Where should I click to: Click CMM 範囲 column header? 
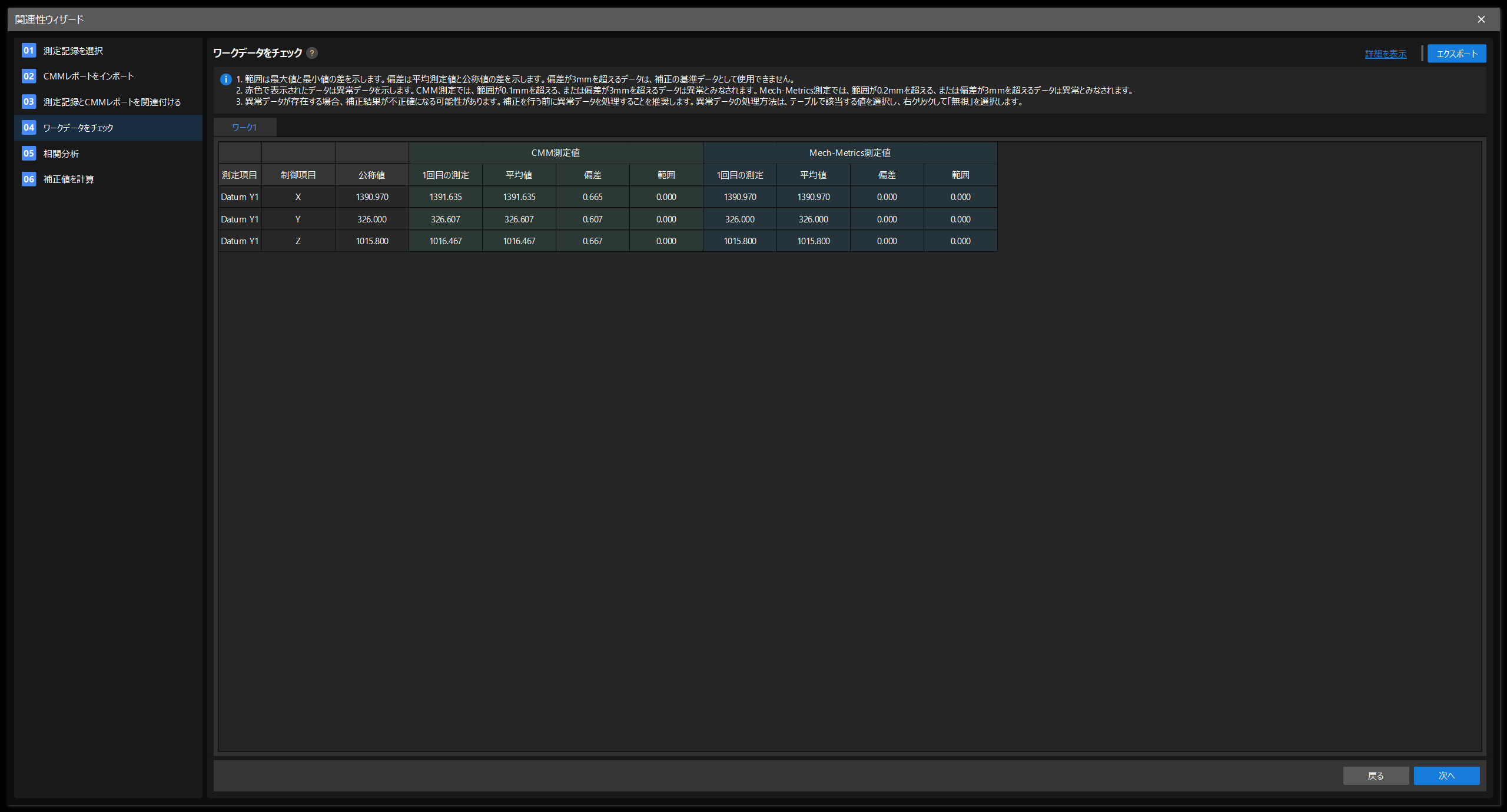666,175
